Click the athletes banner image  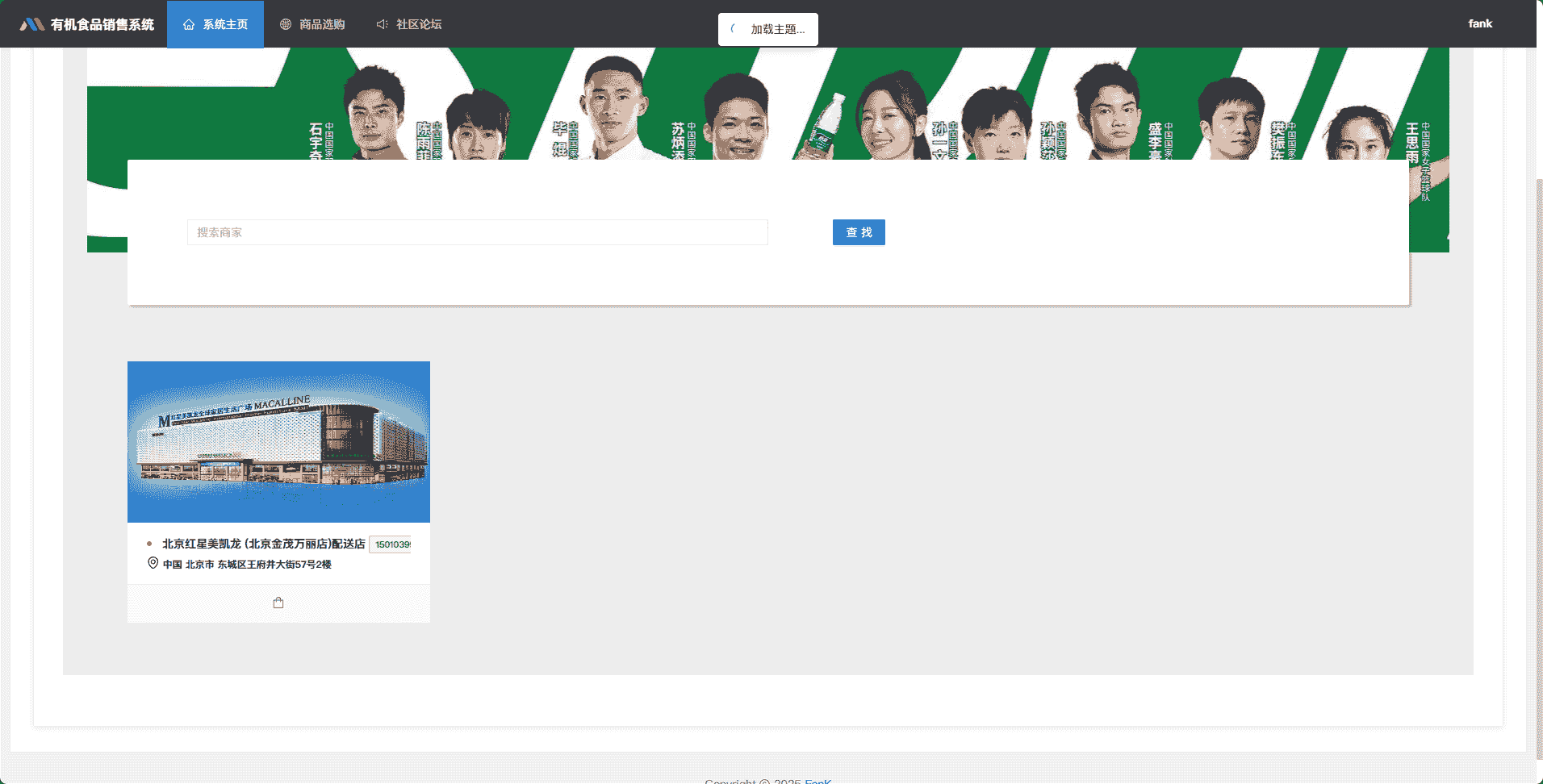click(x=768, y=103)
